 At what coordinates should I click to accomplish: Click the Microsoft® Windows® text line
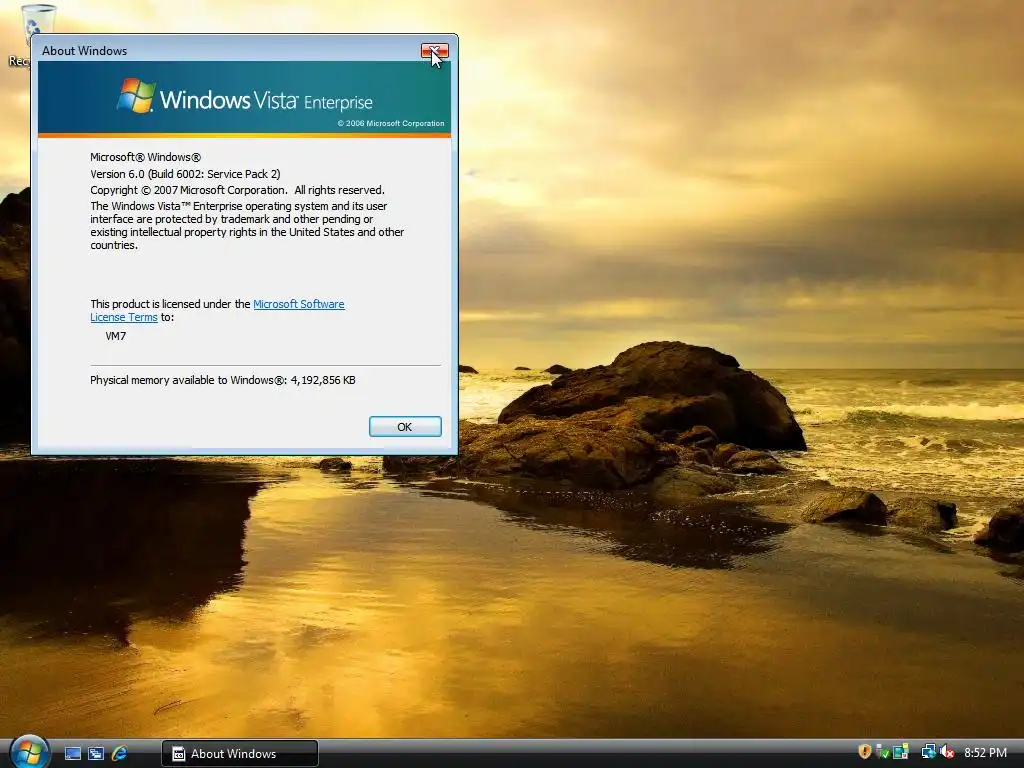point(146,157)
